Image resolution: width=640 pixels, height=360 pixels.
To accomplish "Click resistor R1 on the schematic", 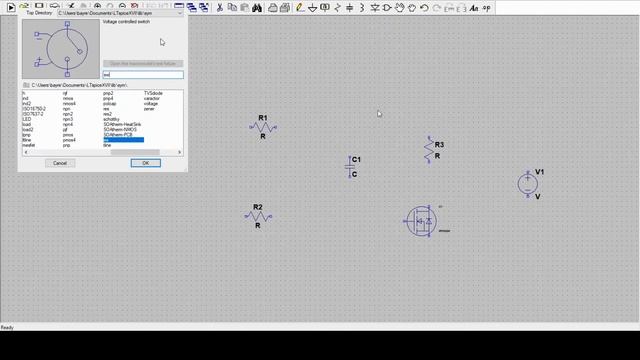I will (x=263, y=127).
